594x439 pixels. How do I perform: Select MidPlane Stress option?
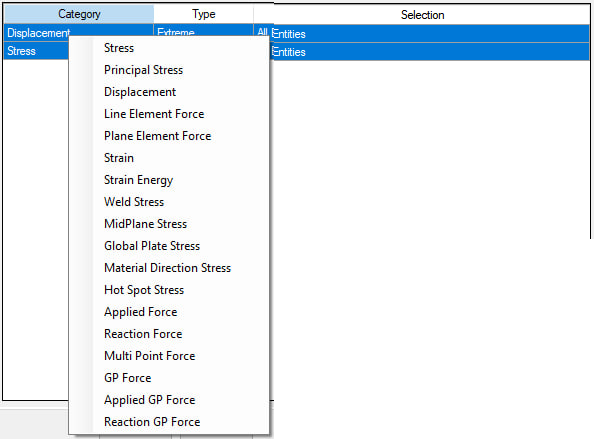pyautogui.click(x=169, y=224)
